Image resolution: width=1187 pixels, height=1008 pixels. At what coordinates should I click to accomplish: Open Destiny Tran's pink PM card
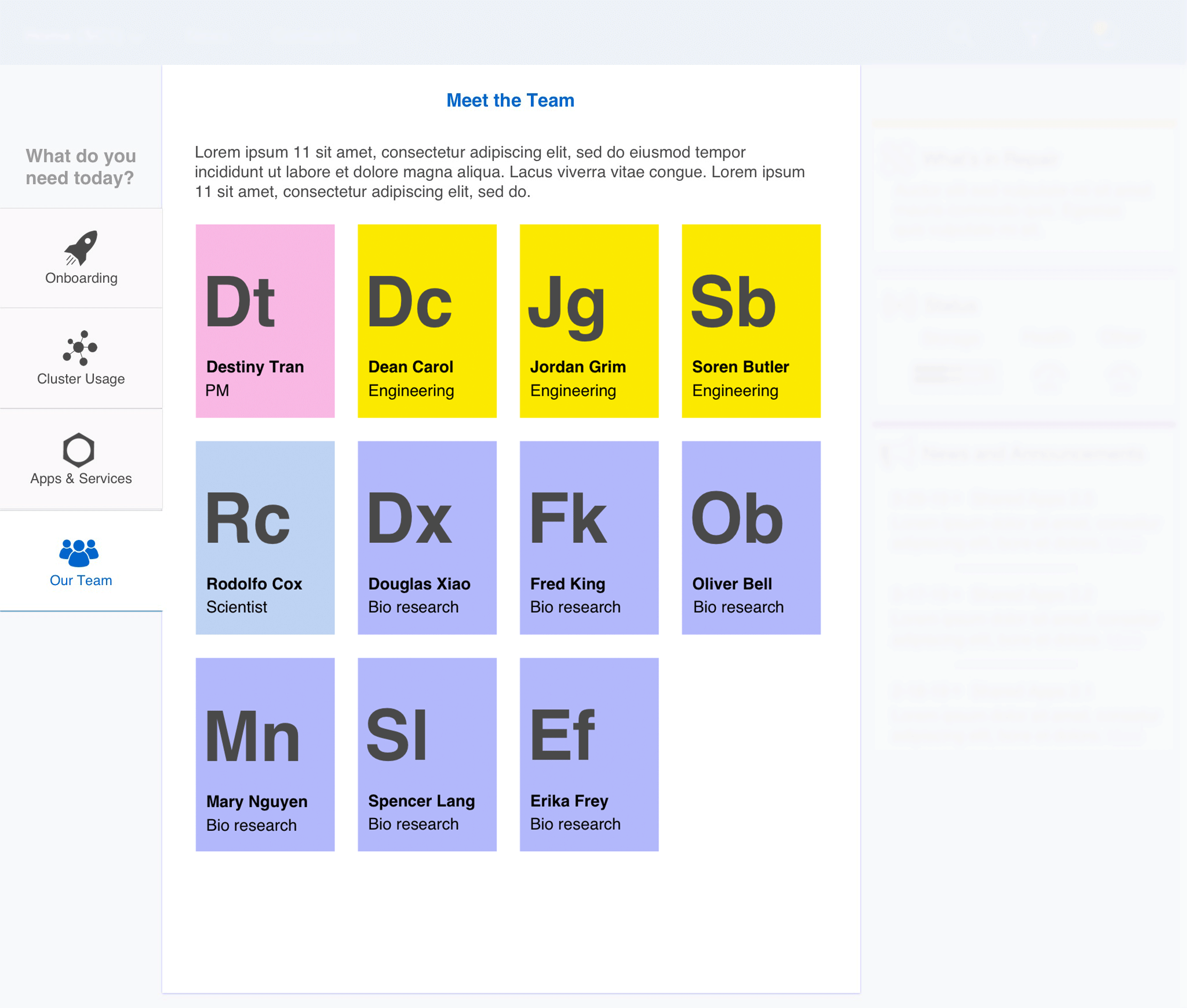265,321
